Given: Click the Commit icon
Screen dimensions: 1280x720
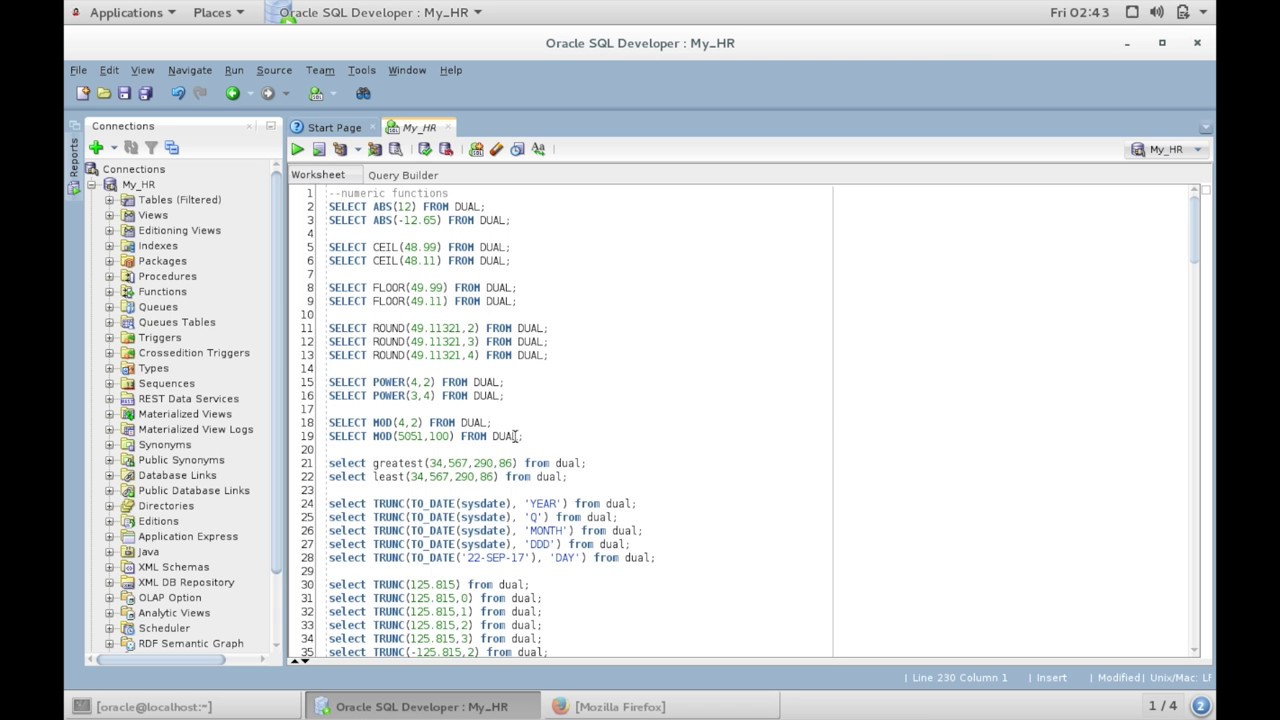Looking at the screenshot, I should click(x=425, y=149).
